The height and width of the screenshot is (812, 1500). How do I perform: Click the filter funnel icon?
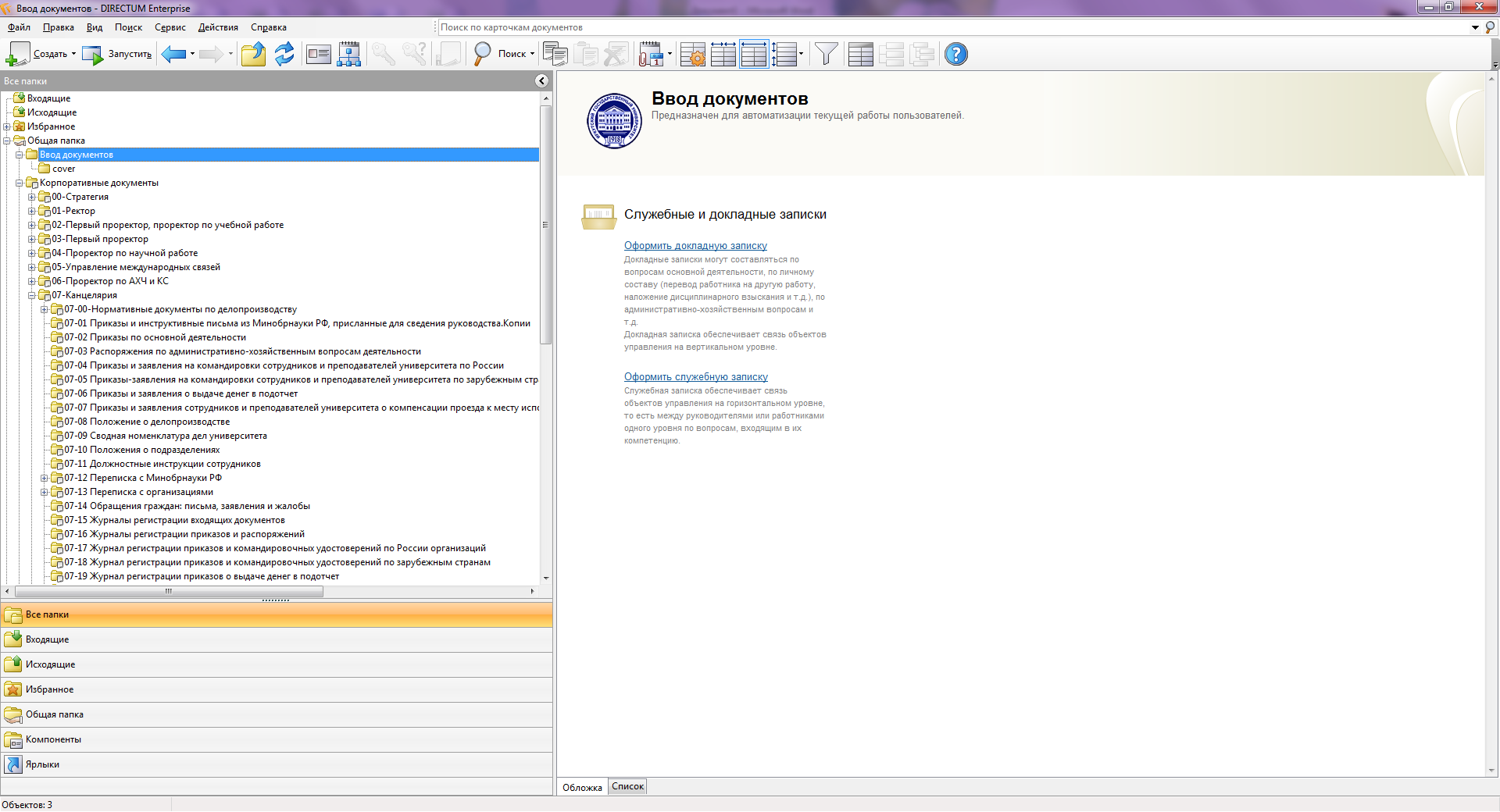click(x=826, y=54)
